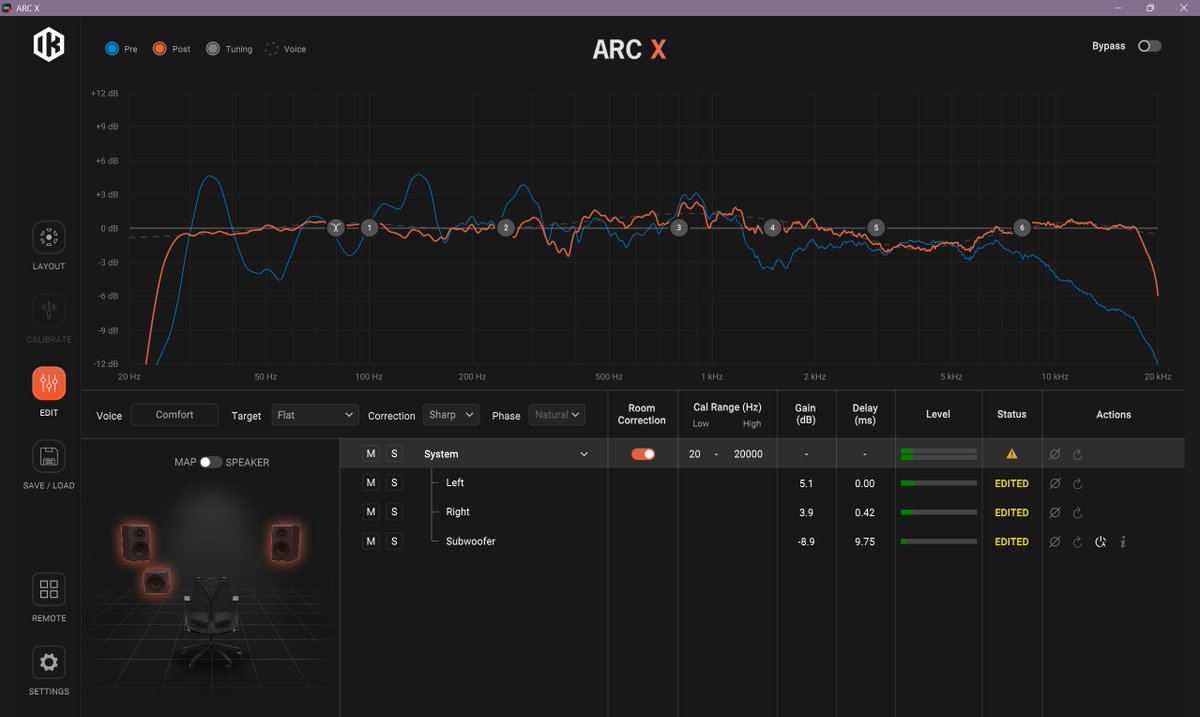This screenshot has height=717, width=1200.
Task: Click the IK Multimedia logo
Action: tap(48, 45)
